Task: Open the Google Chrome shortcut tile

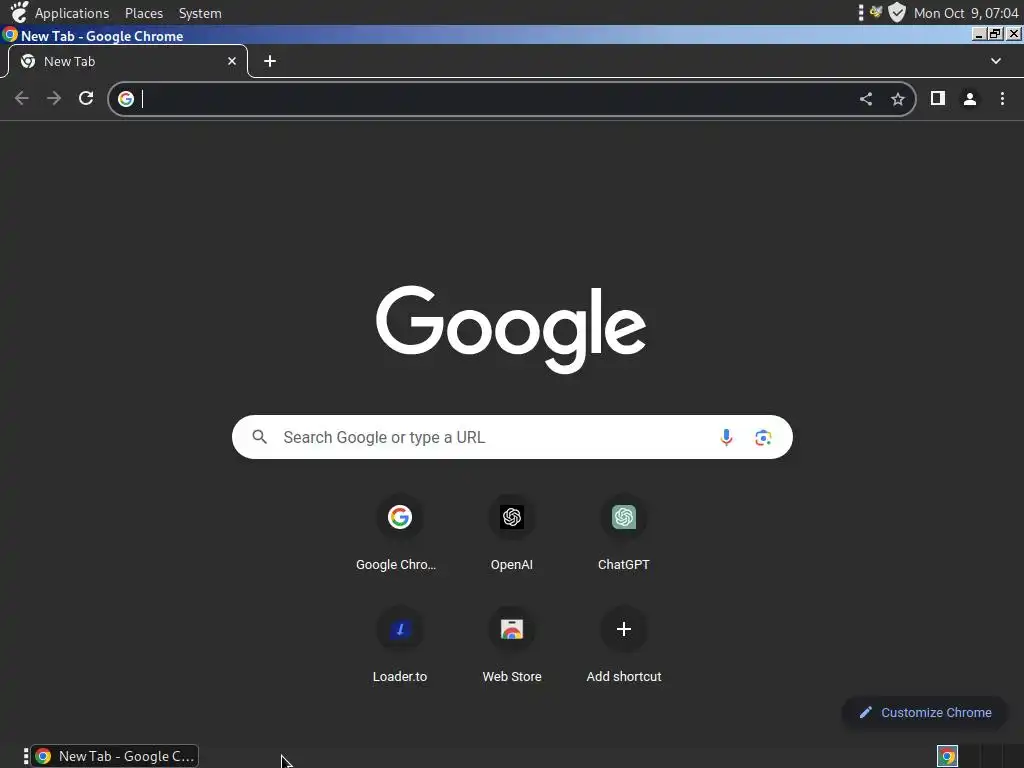Action: [399, 534]
